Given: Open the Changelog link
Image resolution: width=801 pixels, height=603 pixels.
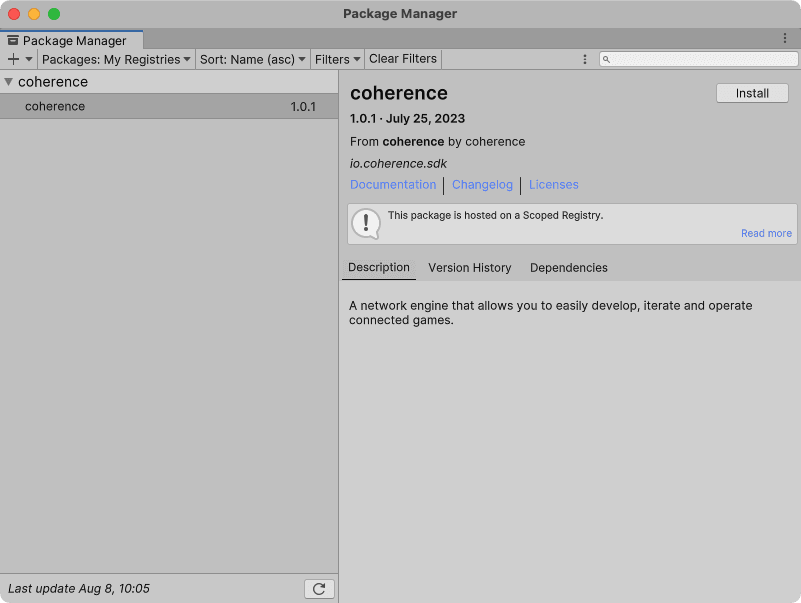Looking at the screenshot, I should [482, 184].
